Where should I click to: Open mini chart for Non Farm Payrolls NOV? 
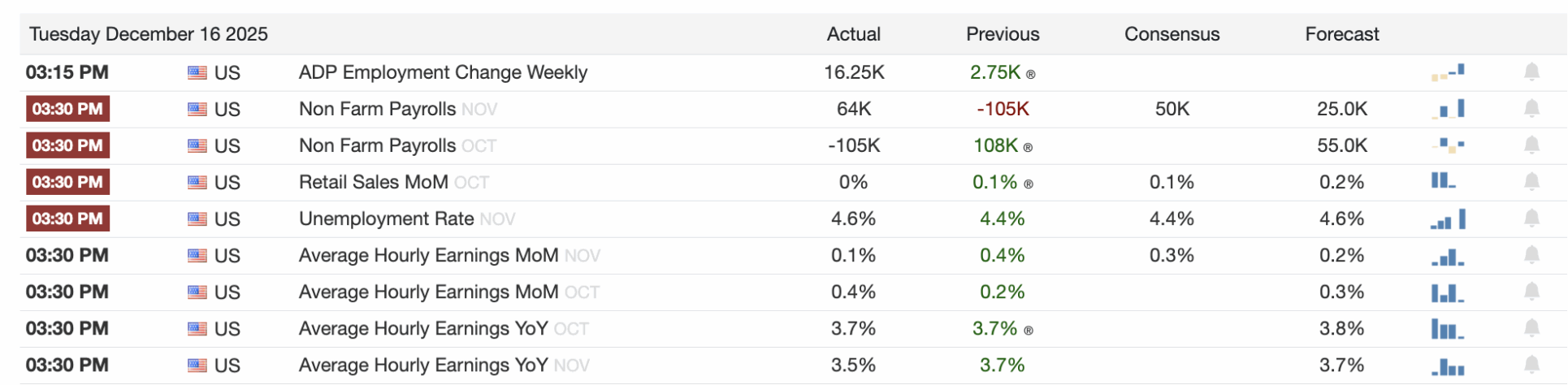[x=1449, y=109]
